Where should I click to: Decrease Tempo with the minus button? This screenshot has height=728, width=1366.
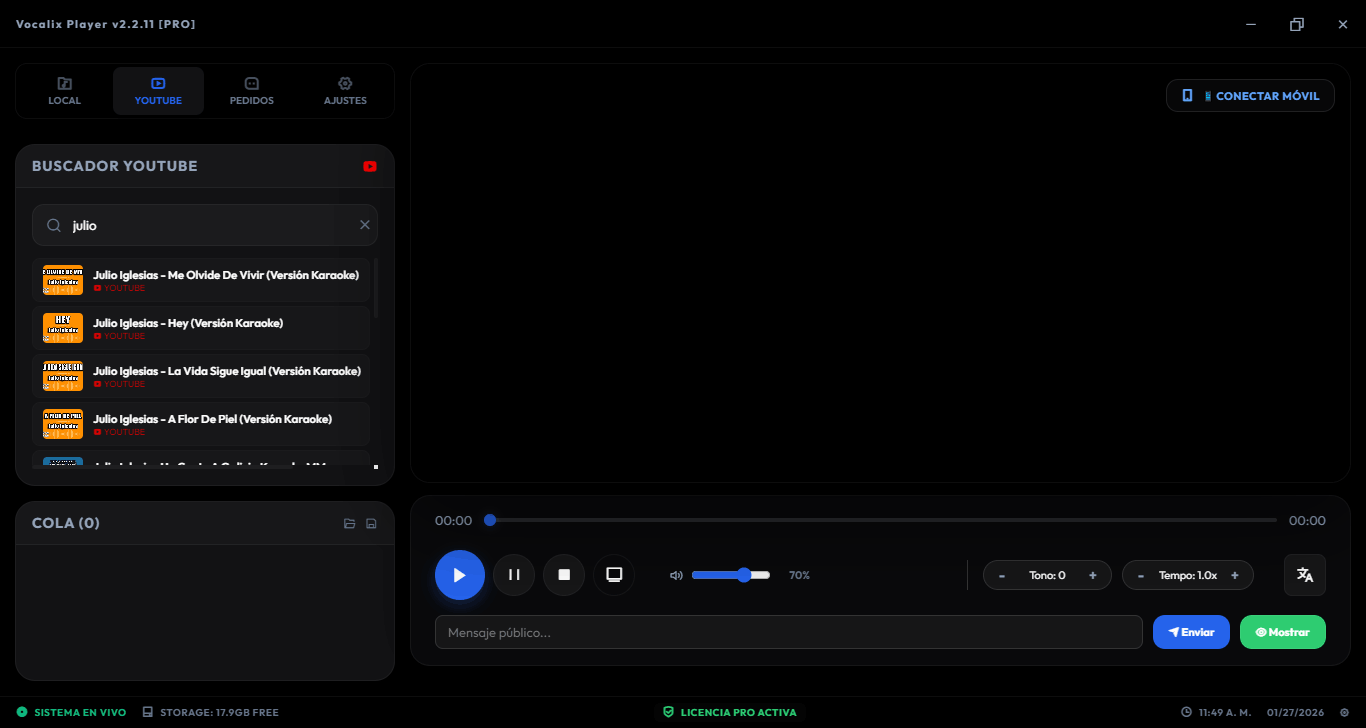1141,575
